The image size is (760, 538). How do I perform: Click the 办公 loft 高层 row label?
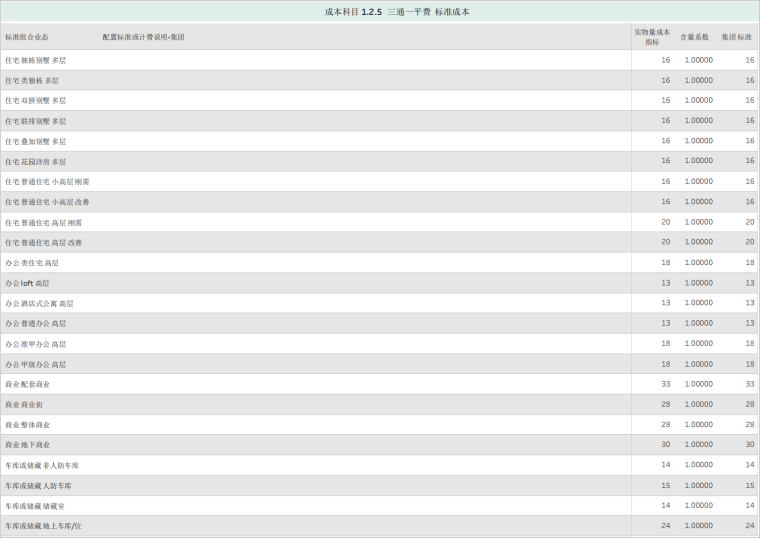[x=27, y=283]
